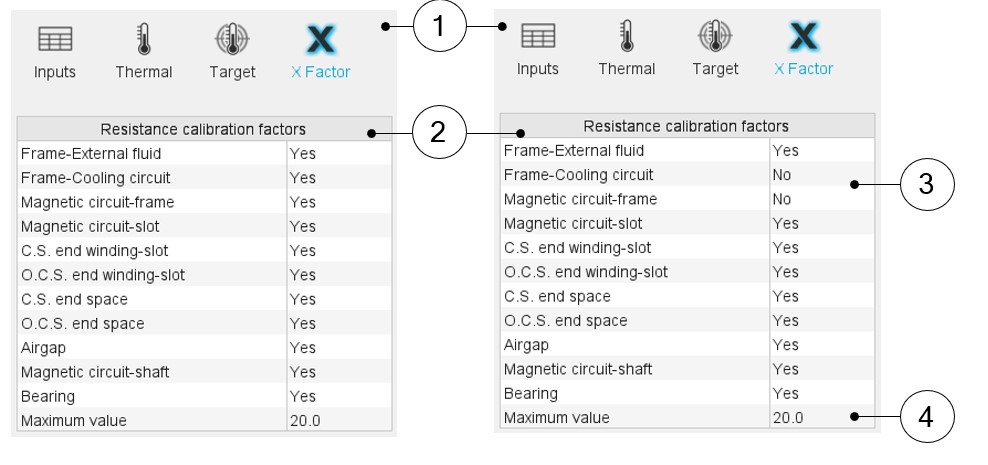
Task: Click the Inputs table icon in right panel
Action: [538, 37]
